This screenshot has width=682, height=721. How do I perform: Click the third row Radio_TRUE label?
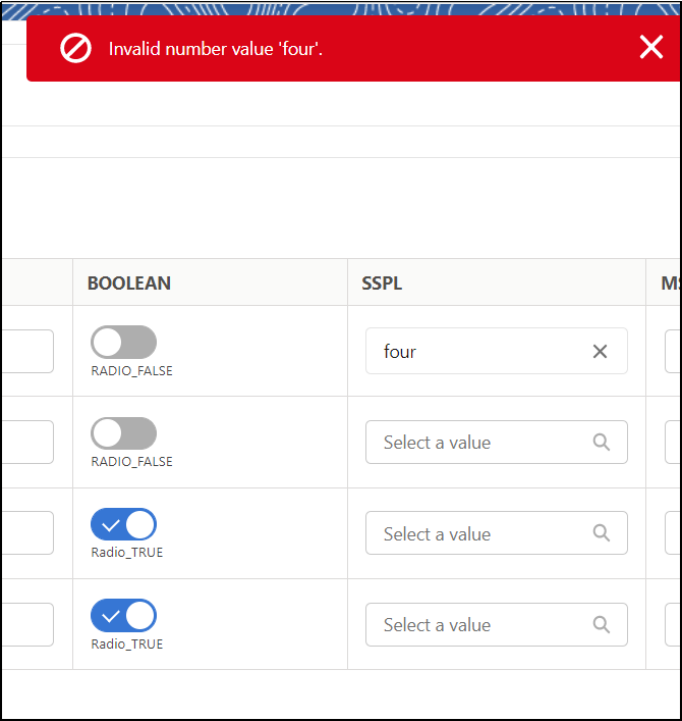click(127, 552)
